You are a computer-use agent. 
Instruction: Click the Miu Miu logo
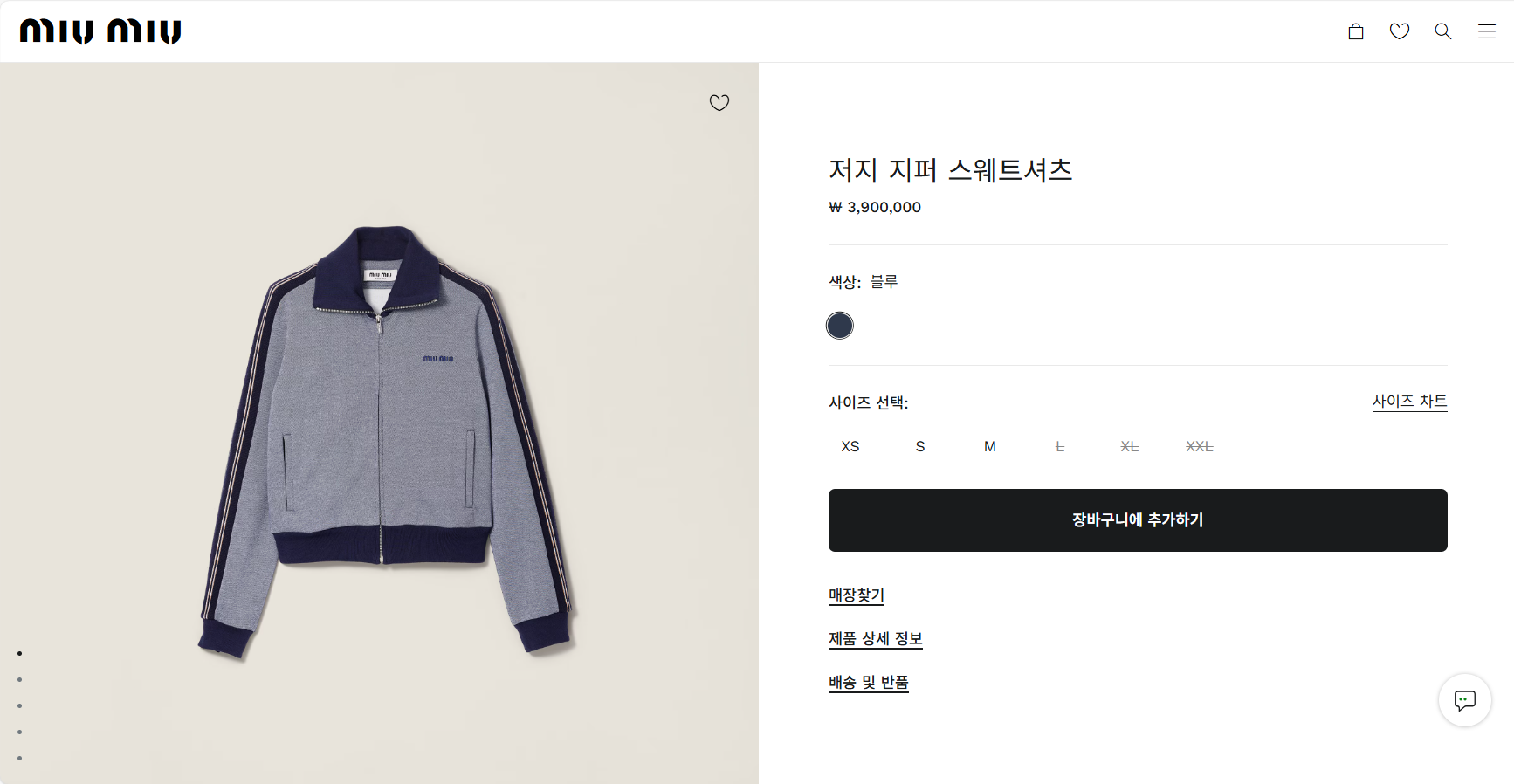(100, 31)
